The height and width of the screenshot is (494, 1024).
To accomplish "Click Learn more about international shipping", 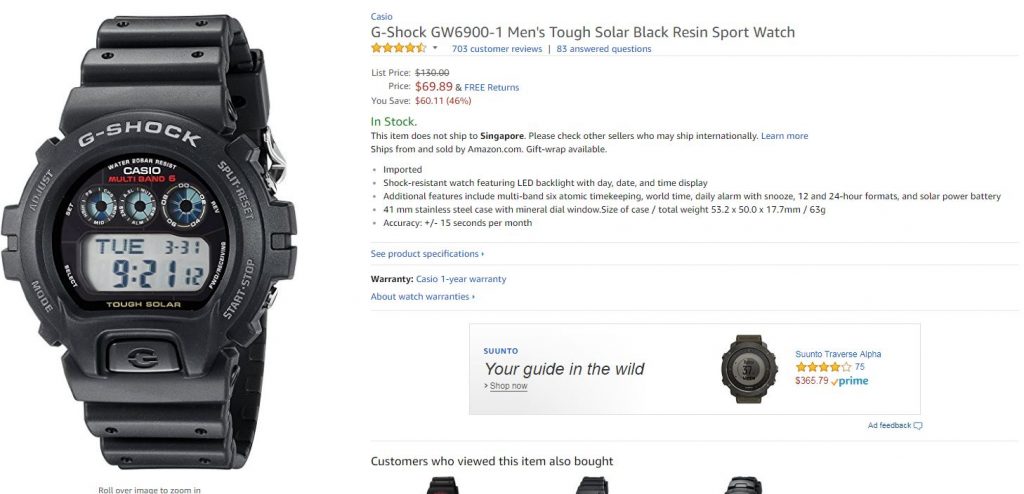I will pyautogui.click(x=785, y=136).
